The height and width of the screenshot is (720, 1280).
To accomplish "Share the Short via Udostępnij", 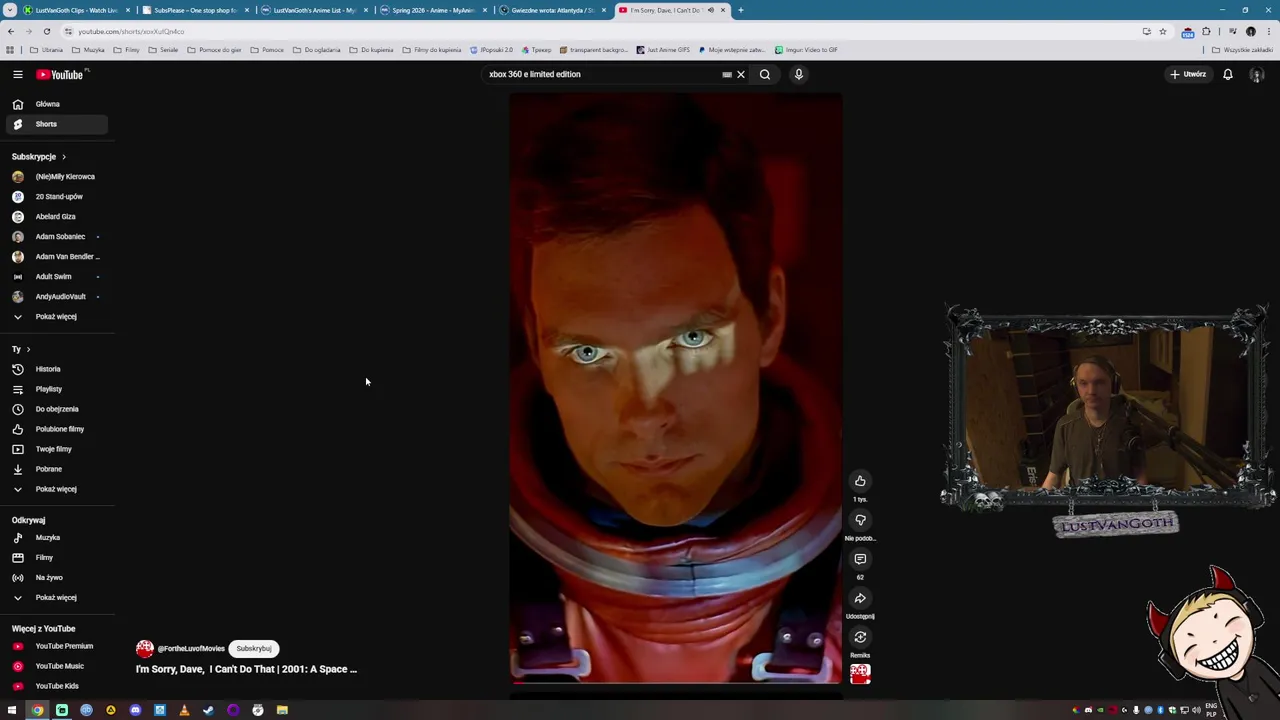I will click(860, 598).
